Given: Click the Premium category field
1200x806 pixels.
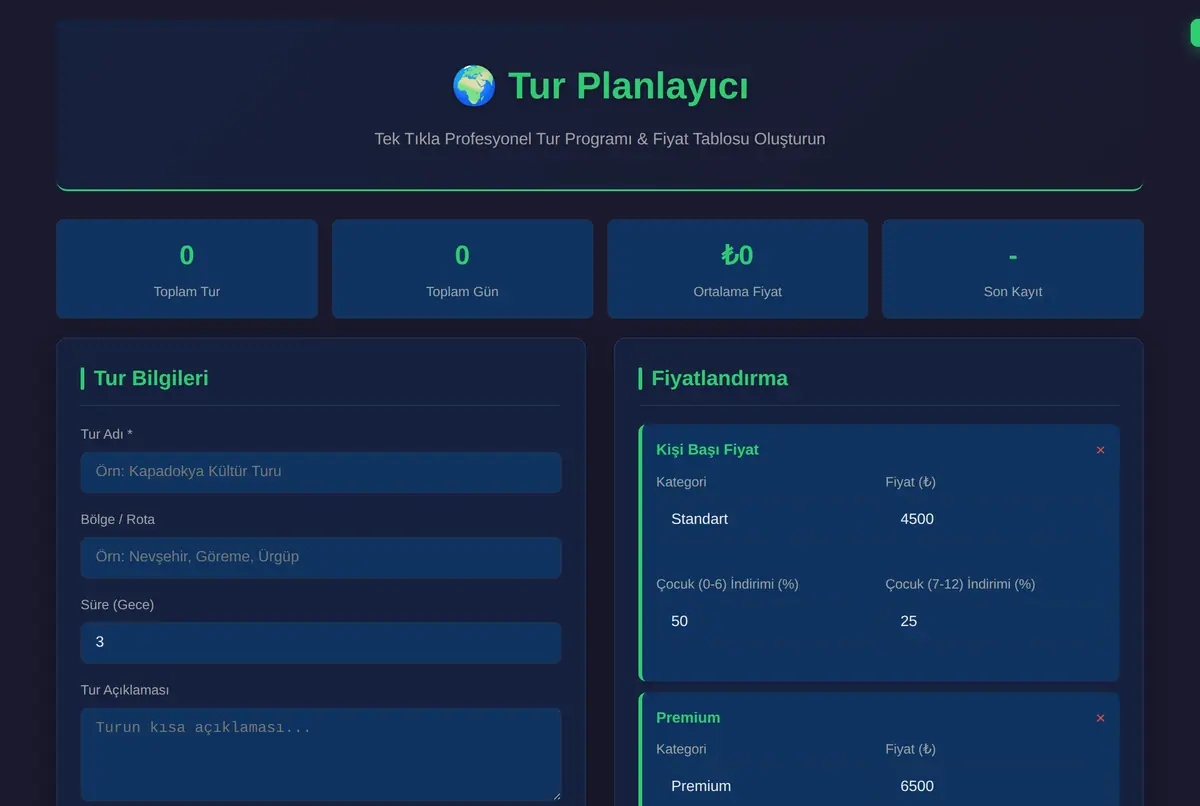Looking at the screenshot, I should pyautogui.click(x=764, y=786).
